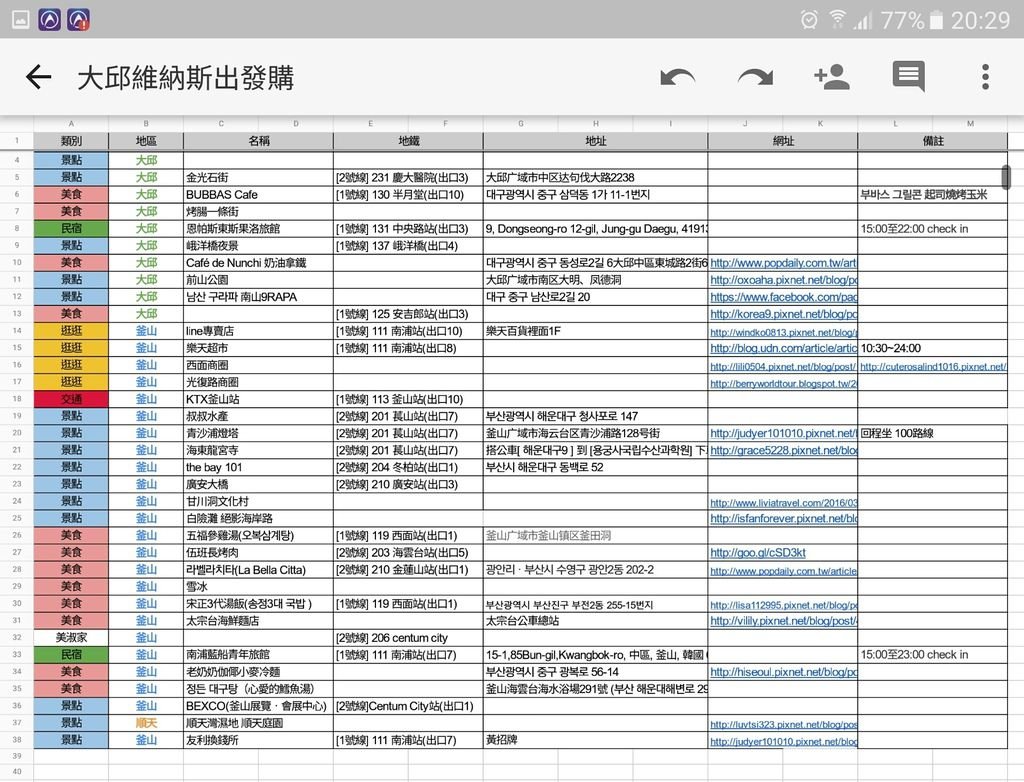Open the oxoaha.pixnet.net link

pyautogui.click(x=784, y=280)
